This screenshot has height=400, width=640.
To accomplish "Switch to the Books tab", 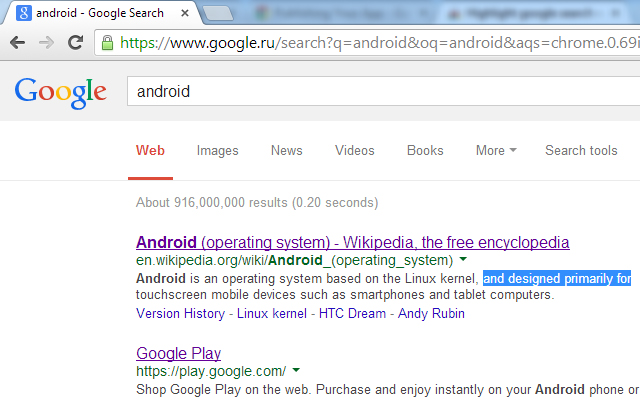I will pos(425,150).
